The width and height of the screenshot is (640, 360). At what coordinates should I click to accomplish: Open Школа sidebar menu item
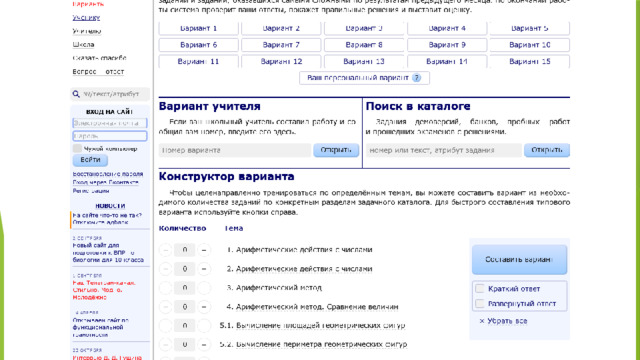click(x=83, y=44)
